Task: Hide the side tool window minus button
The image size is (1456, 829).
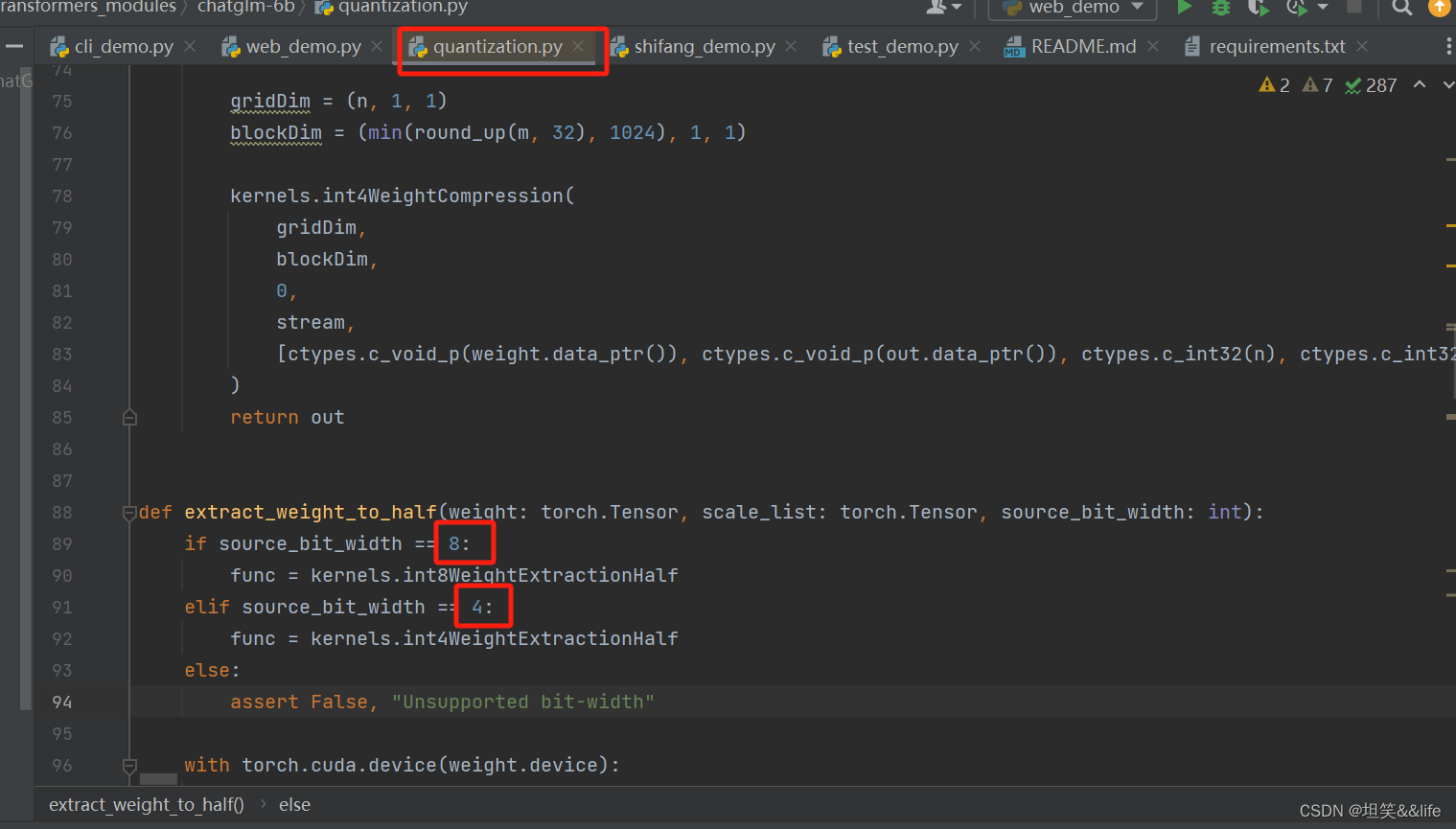Action: tap(14, 46)
